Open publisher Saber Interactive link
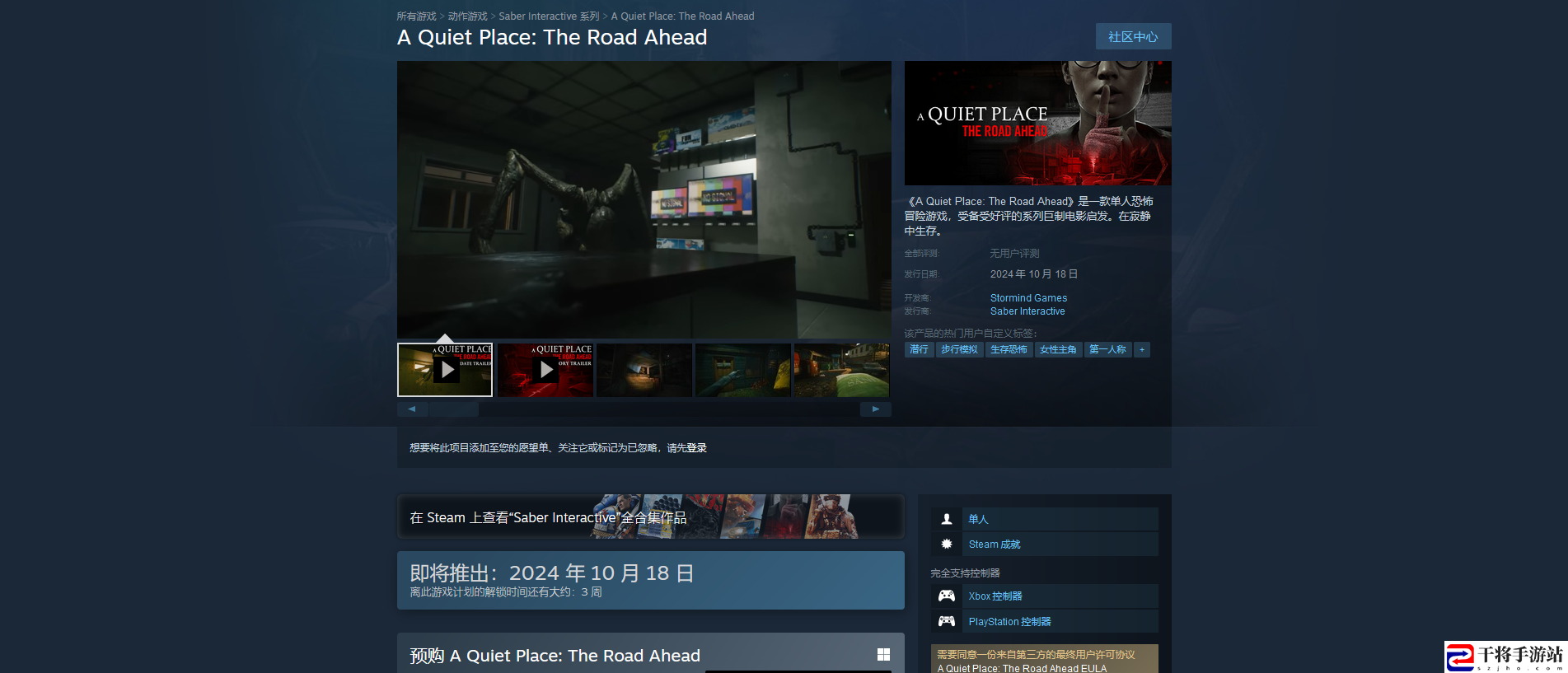The height and width of the screenshot is (673, 1568). (1027, 311)
